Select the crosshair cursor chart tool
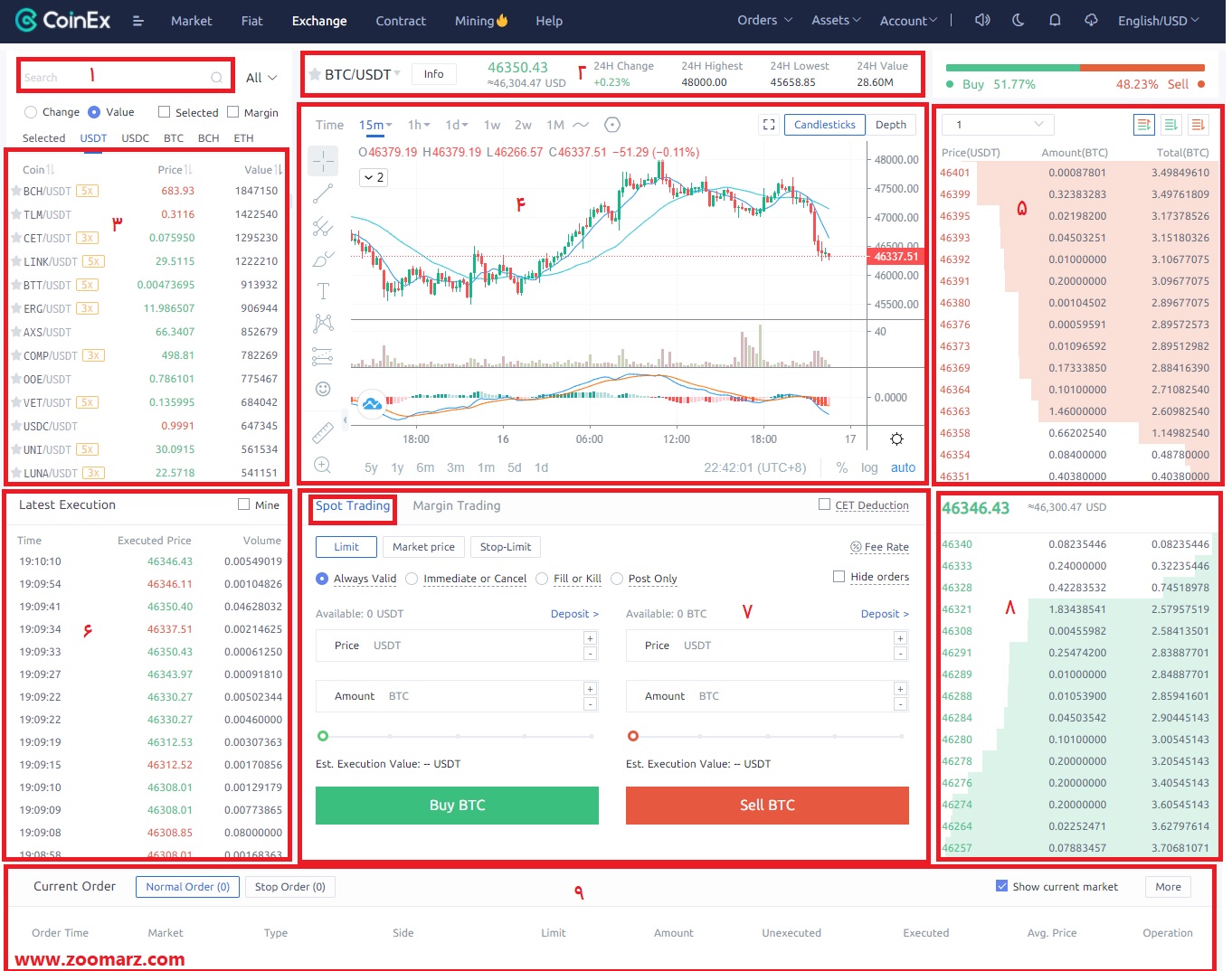The width and height of the screenshot is (1232, 971). (x=323, y=161)
